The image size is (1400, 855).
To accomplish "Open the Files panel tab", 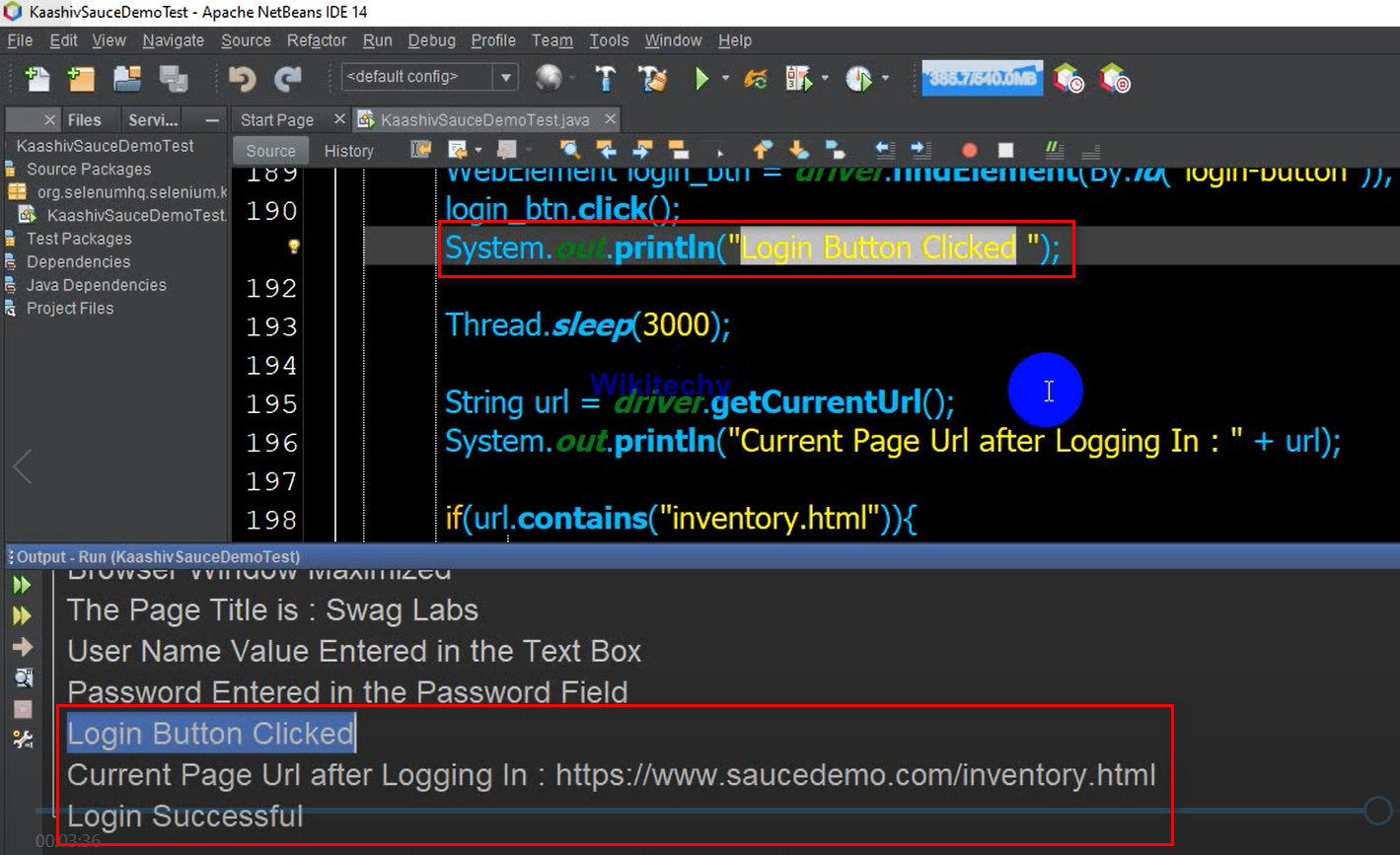I will coord(84,119).
